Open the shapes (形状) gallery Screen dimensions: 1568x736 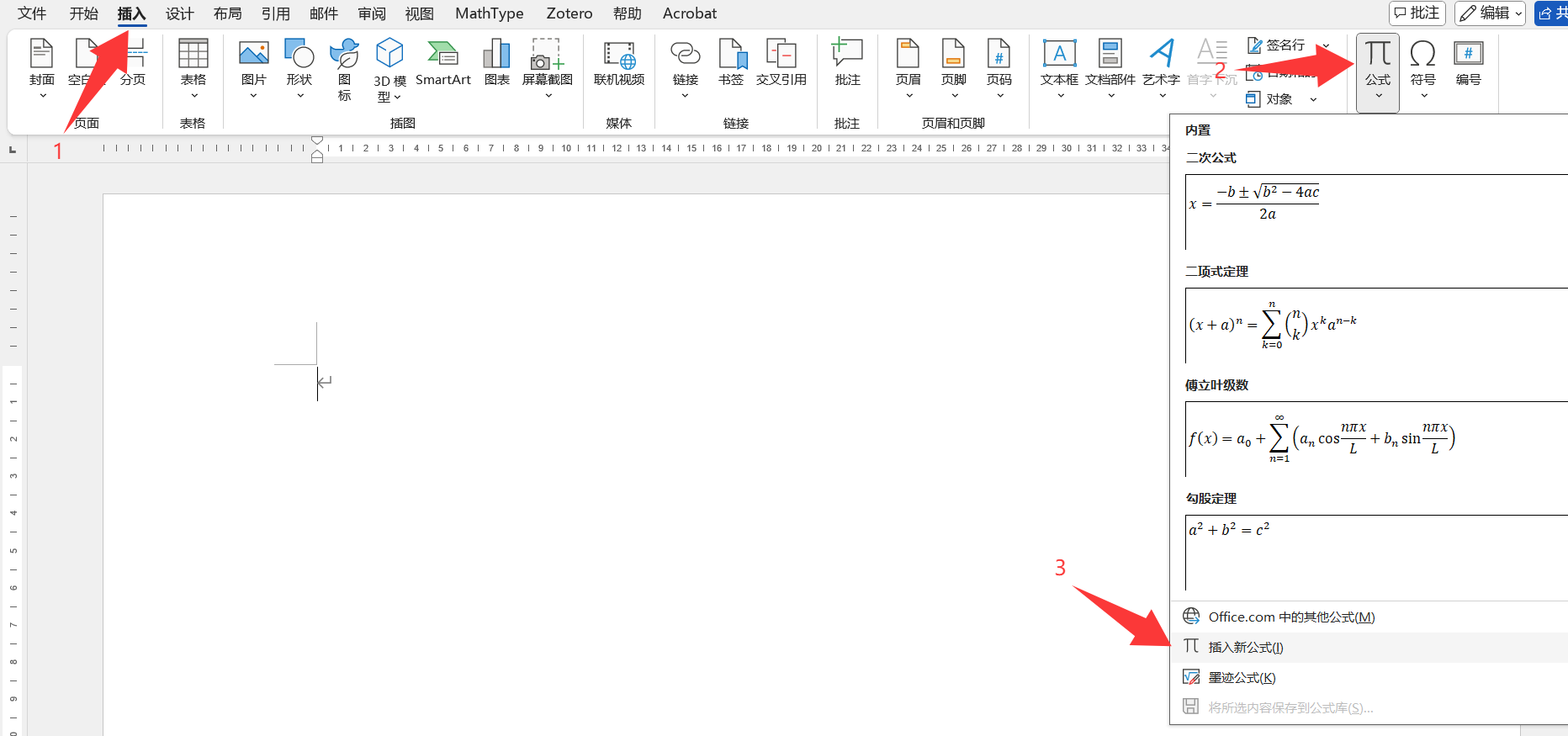(x=299, y=63)
